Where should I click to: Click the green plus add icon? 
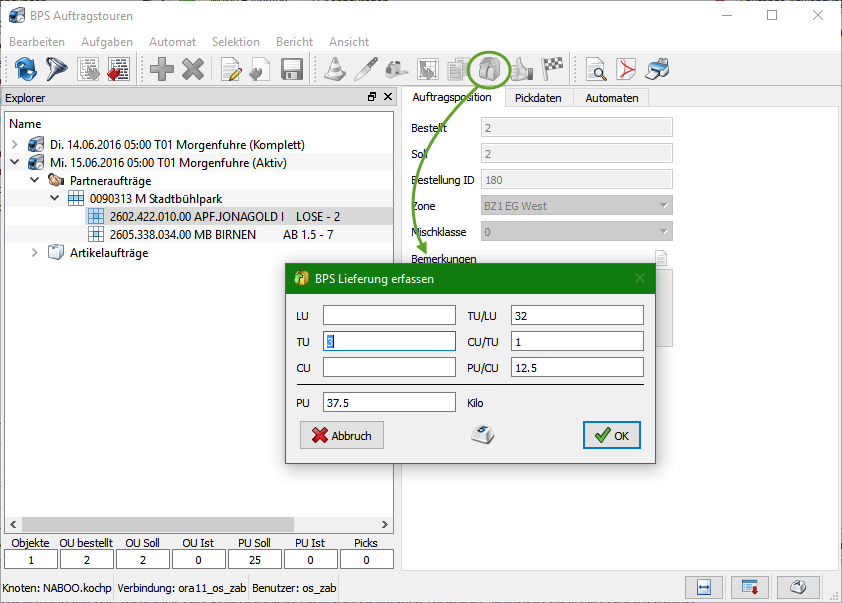[161, 69]
